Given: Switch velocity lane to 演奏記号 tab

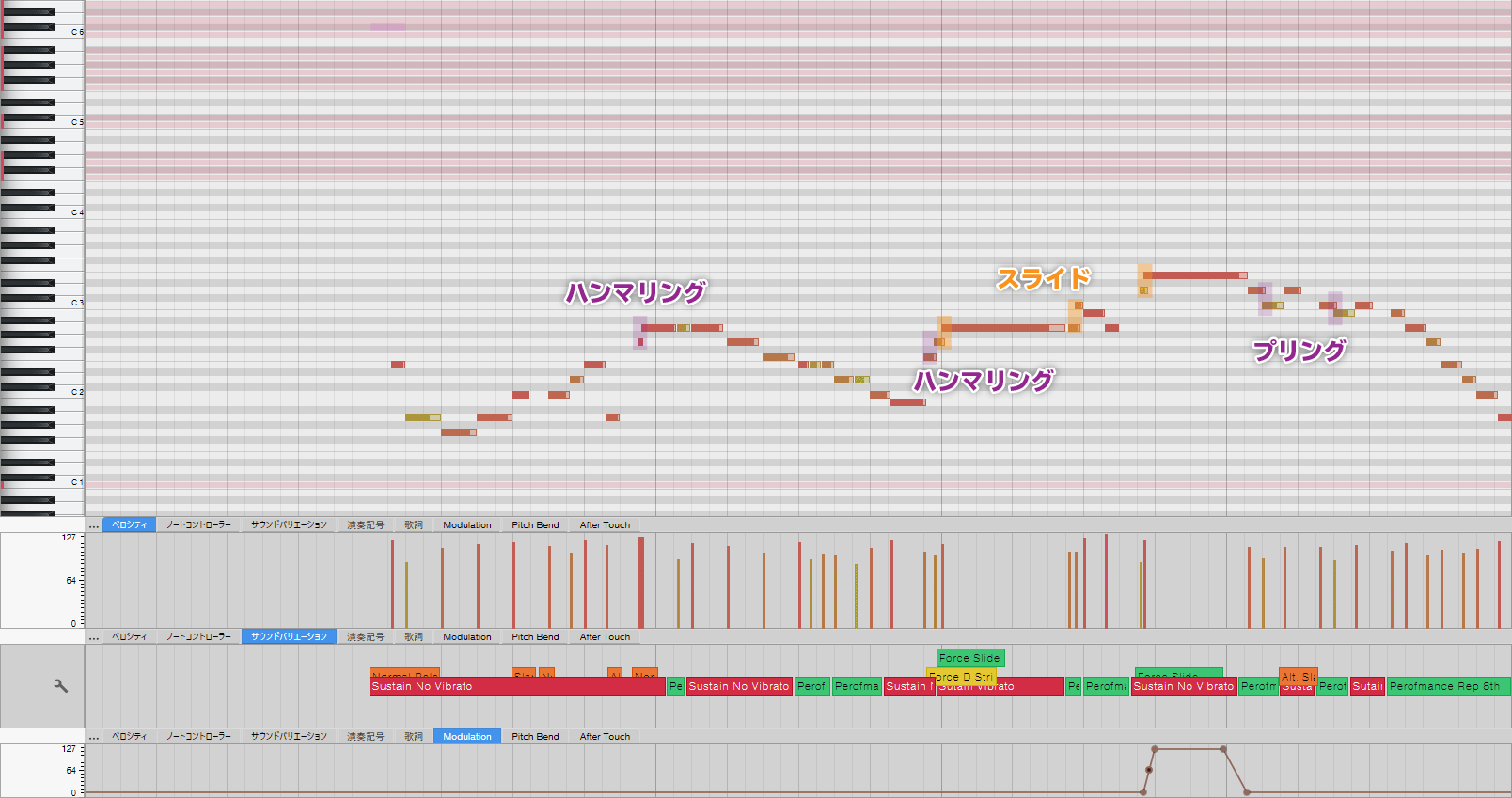Looking at the screenshot, I should tap(366, 525).
